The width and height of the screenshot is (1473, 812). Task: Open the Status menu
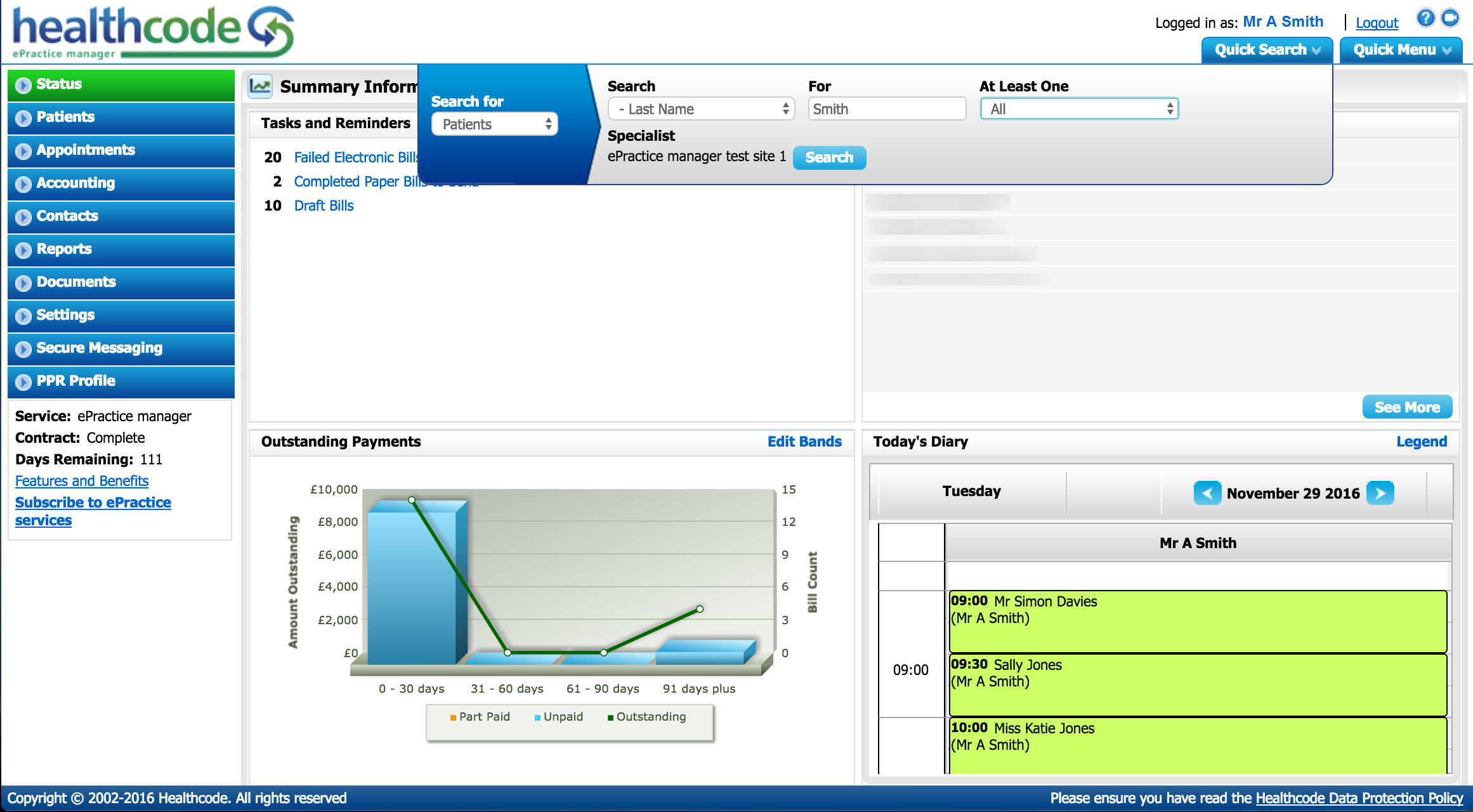121,85
